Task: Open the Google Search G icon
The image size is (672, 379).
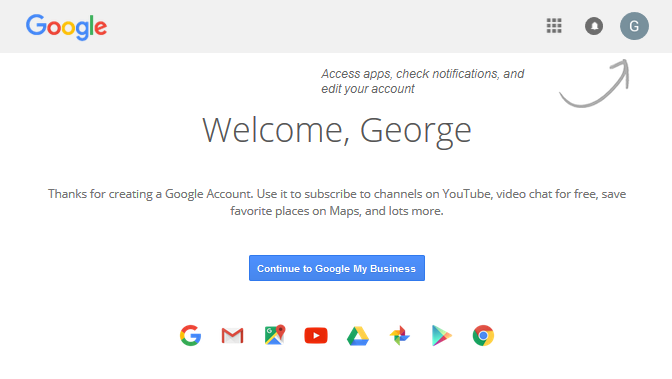Action: coord(191,335)
